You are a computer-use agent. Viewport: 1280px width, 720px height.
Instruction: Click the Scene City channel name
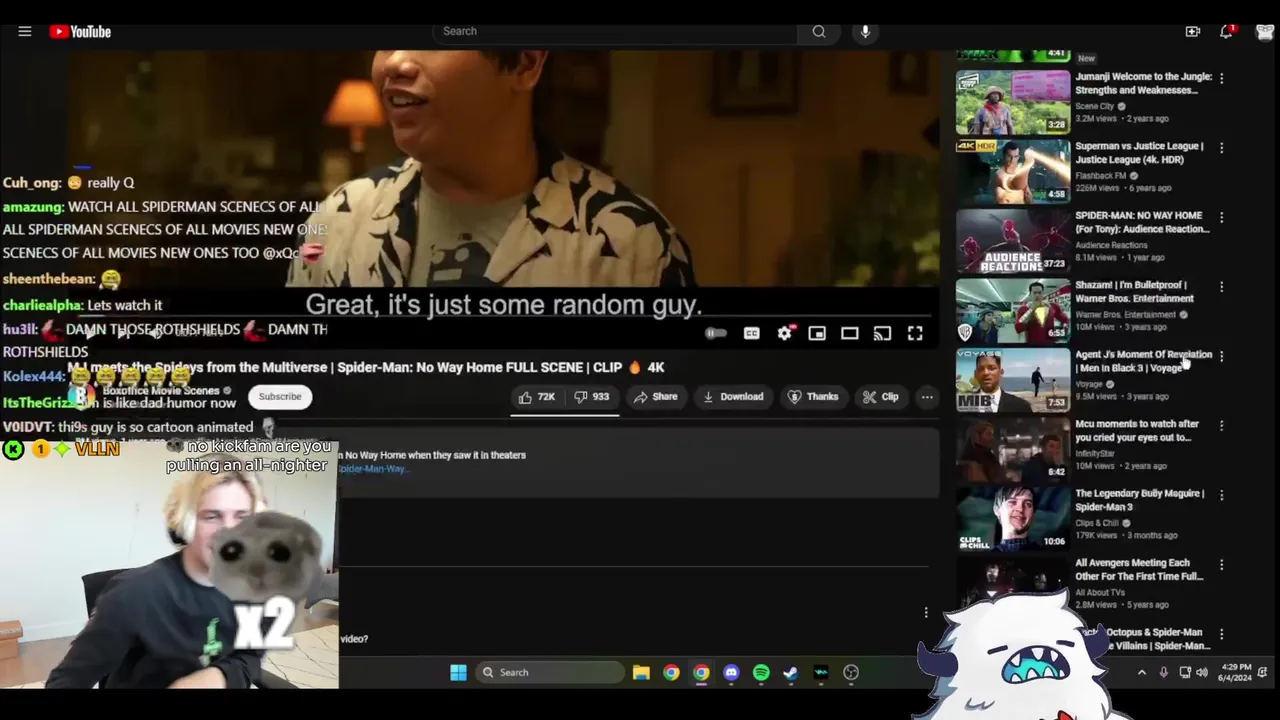[1094, 106]
